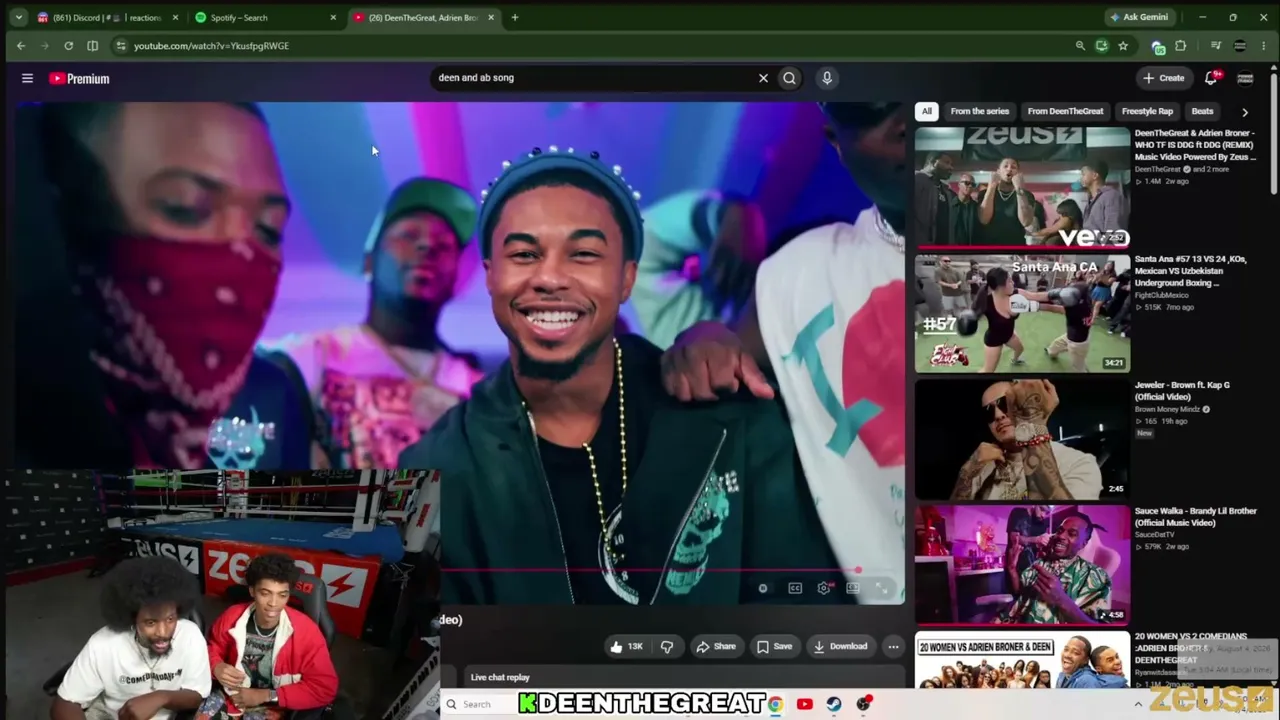The image size is (1280, 720).
Task: Show more filter chips with right arrow
Action: [x=1245, y=112]
